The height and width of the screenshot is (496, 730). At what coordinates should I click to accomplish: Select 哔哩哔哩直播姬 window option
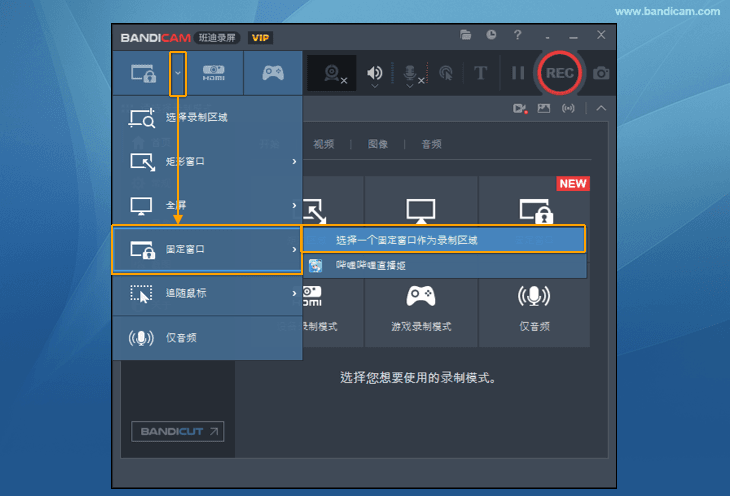445,265
